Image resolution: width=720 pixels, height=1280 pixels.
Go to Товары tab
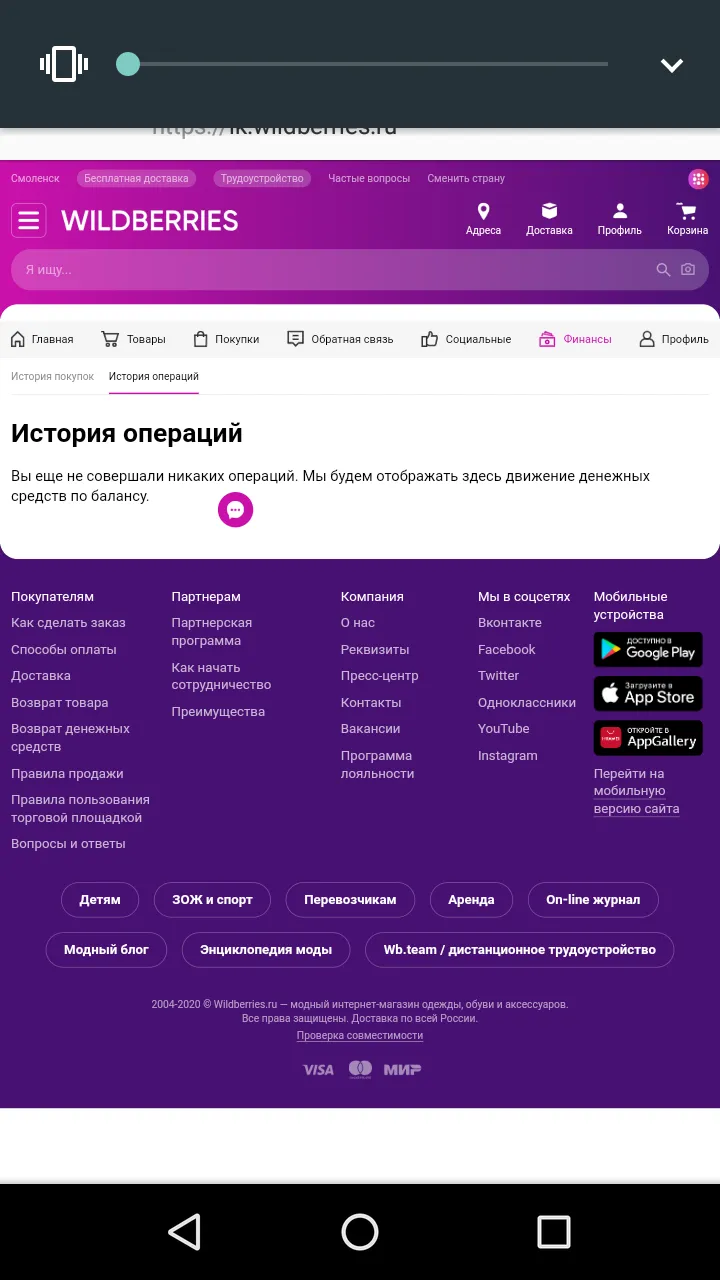(133, 339)
